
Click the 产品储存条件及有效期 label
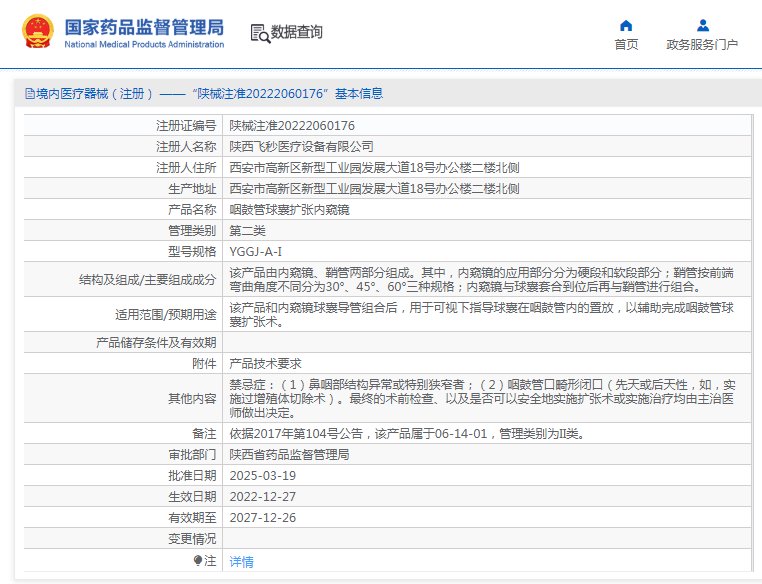pyautogui.click(x=156, y=343)
